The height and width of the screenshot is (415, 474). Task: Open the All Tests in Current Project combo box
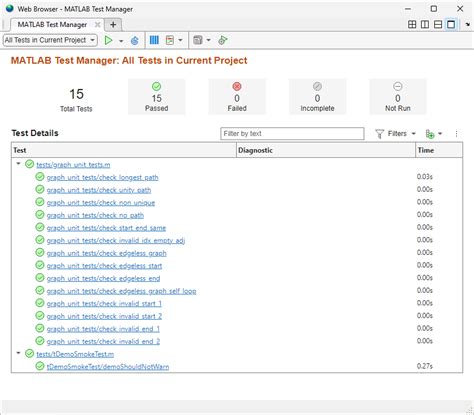(x=50, y=40)
